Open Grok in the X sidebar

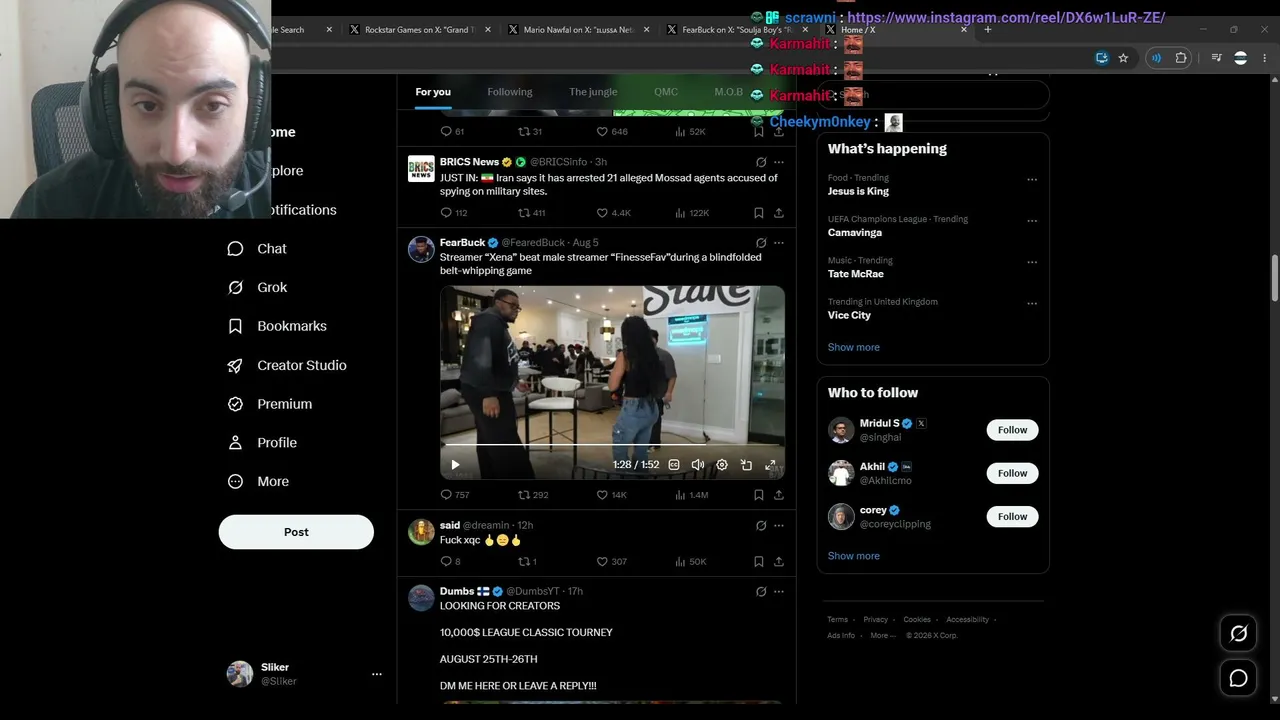pos(257,288)
